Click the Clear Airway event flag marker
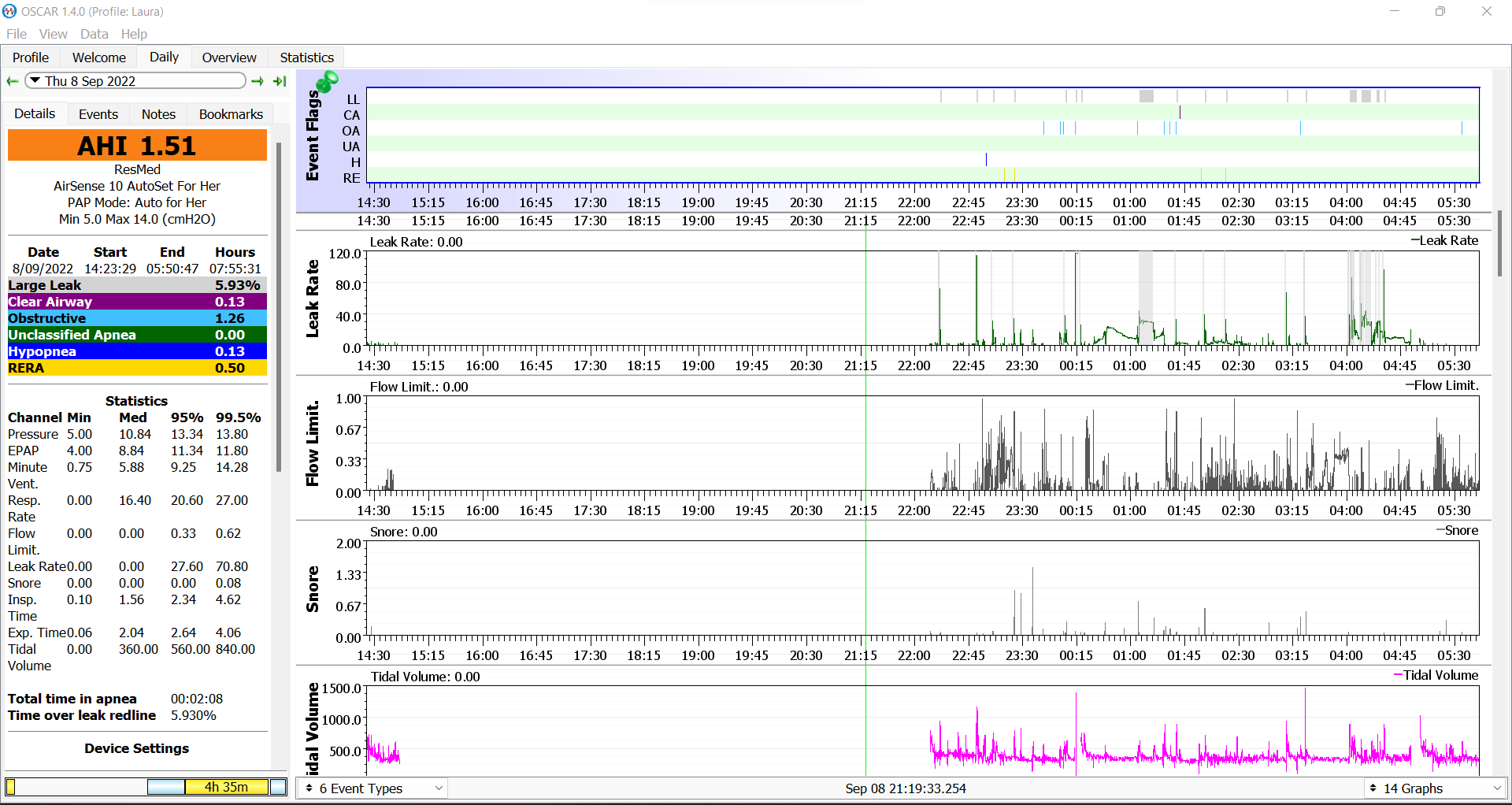Screen dimensions: 1512x805 click(1180, 113)
